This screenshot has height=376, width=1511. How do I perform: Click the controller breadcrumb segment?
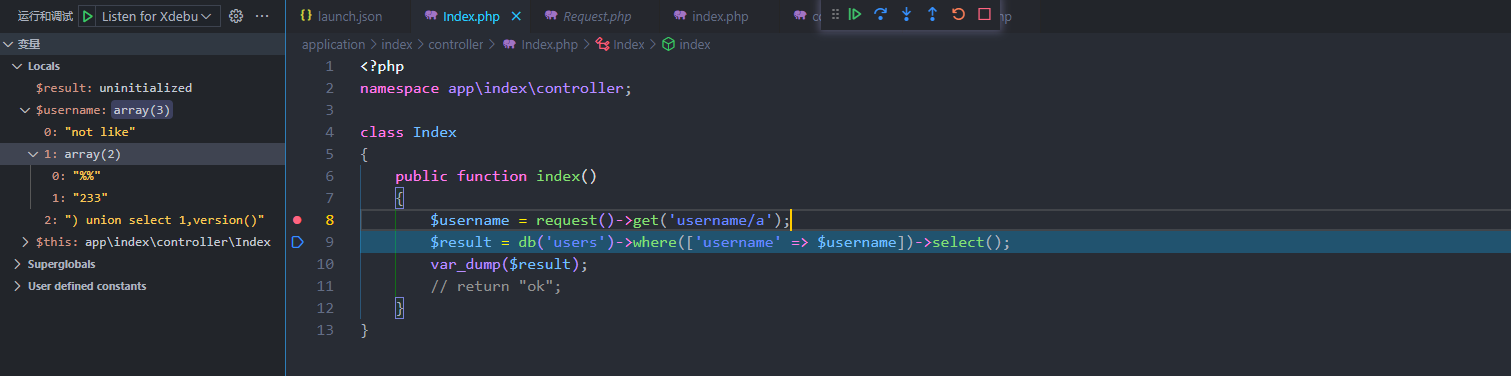[456, 44]
